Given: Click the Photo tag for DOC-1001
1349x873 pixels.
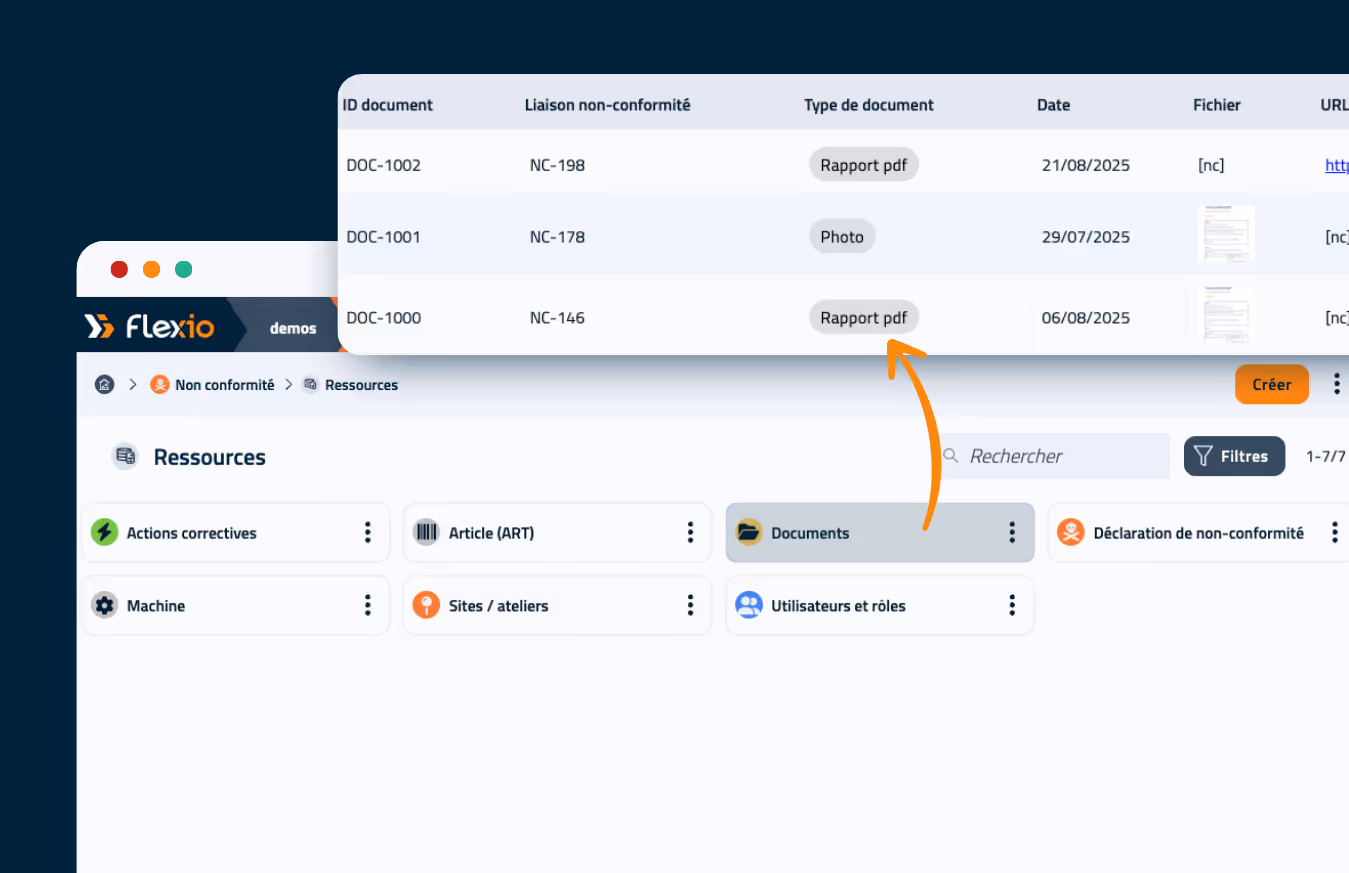Looking at the screenshot, I should pyautogui.click(x=842, y=237).
